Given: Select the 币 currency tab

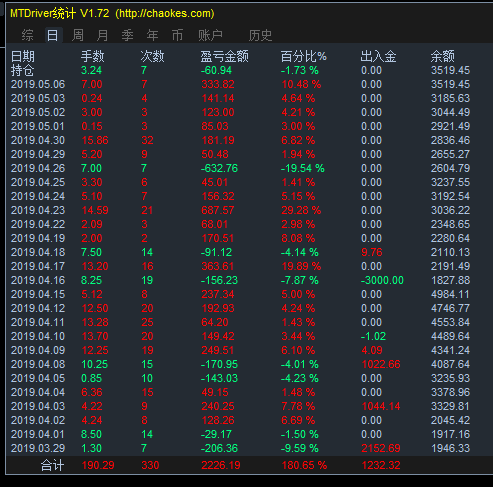Looking at the screenshot, I should coord(177,35).
